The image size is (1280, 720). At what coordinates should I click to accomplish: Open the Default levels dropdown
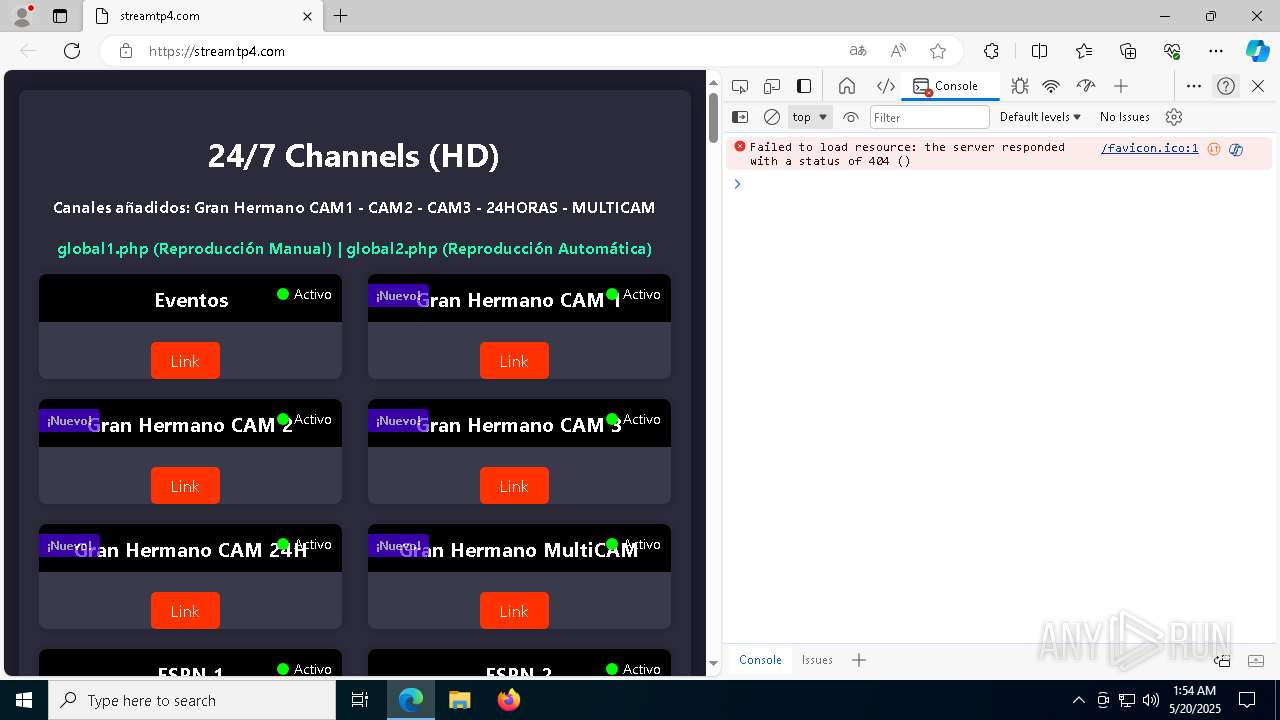[1041, 117]
